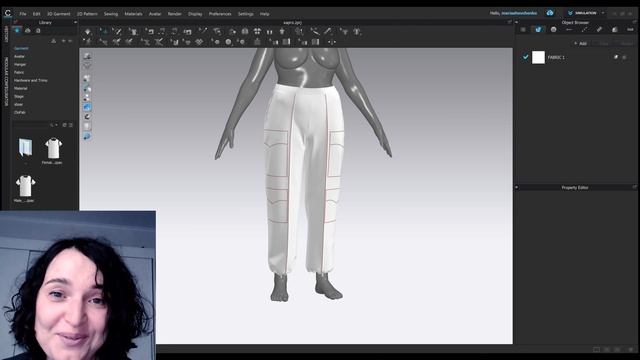This screenshot has width=640, height=360.
Task: Select the Female T-shirt thumbnail in Library
Action: [53, 148]
